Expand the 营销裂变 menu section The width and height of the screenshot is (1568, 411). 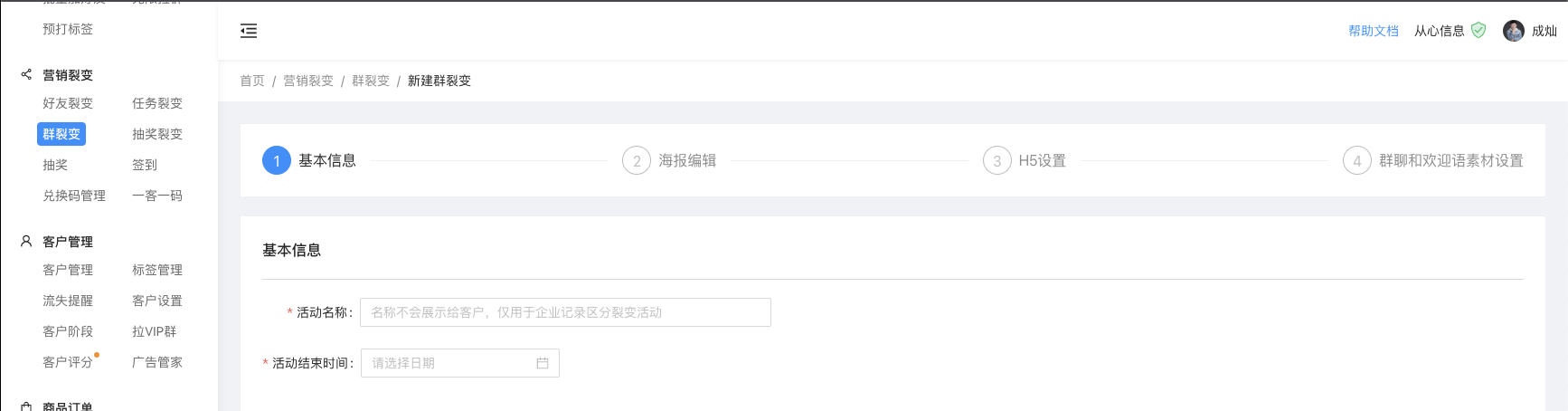pyautogui.click(x=68, y=74)
